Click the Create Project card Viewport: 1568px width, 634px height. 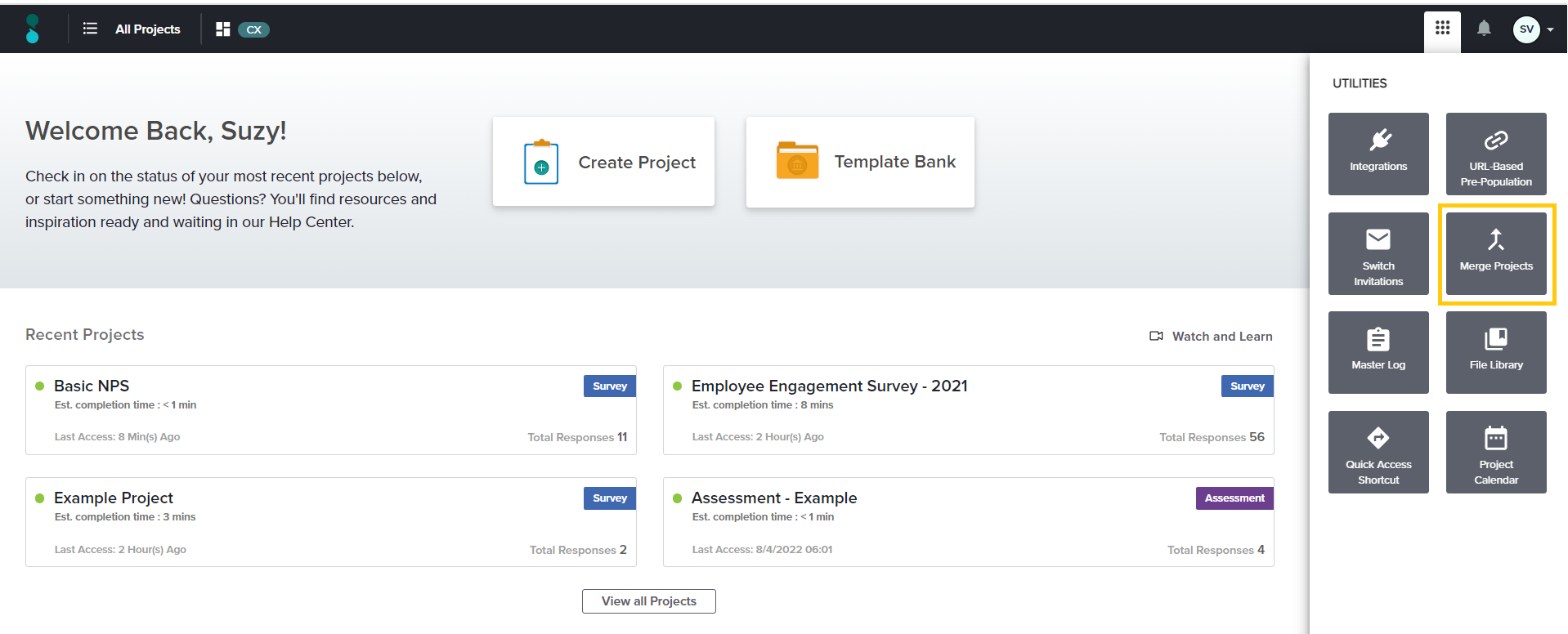603,162
